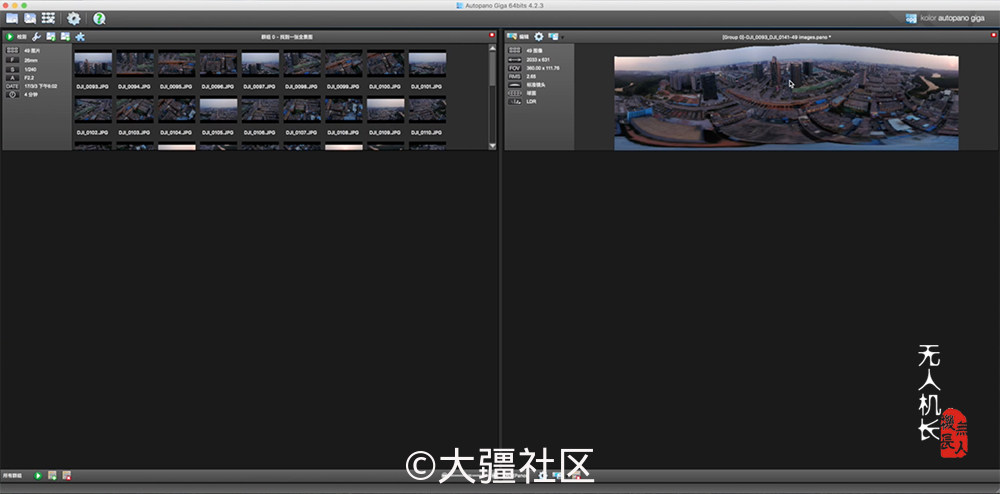Click the remove group icon in bottom bar
This screenshot has width=1000, height=494.
pyautogui.click(x=66, y=476)
